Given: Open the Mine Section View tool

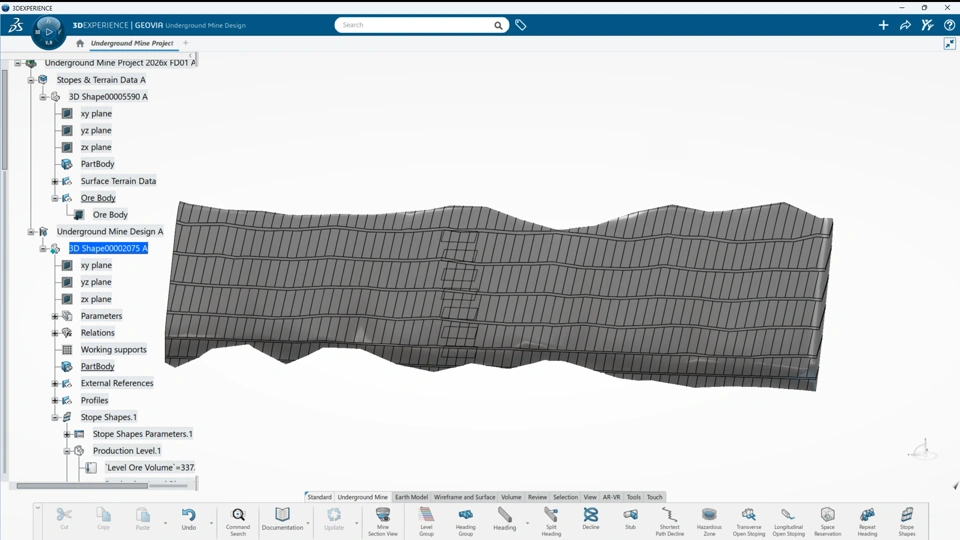Looking at the screenshot, I should point(383,522).
